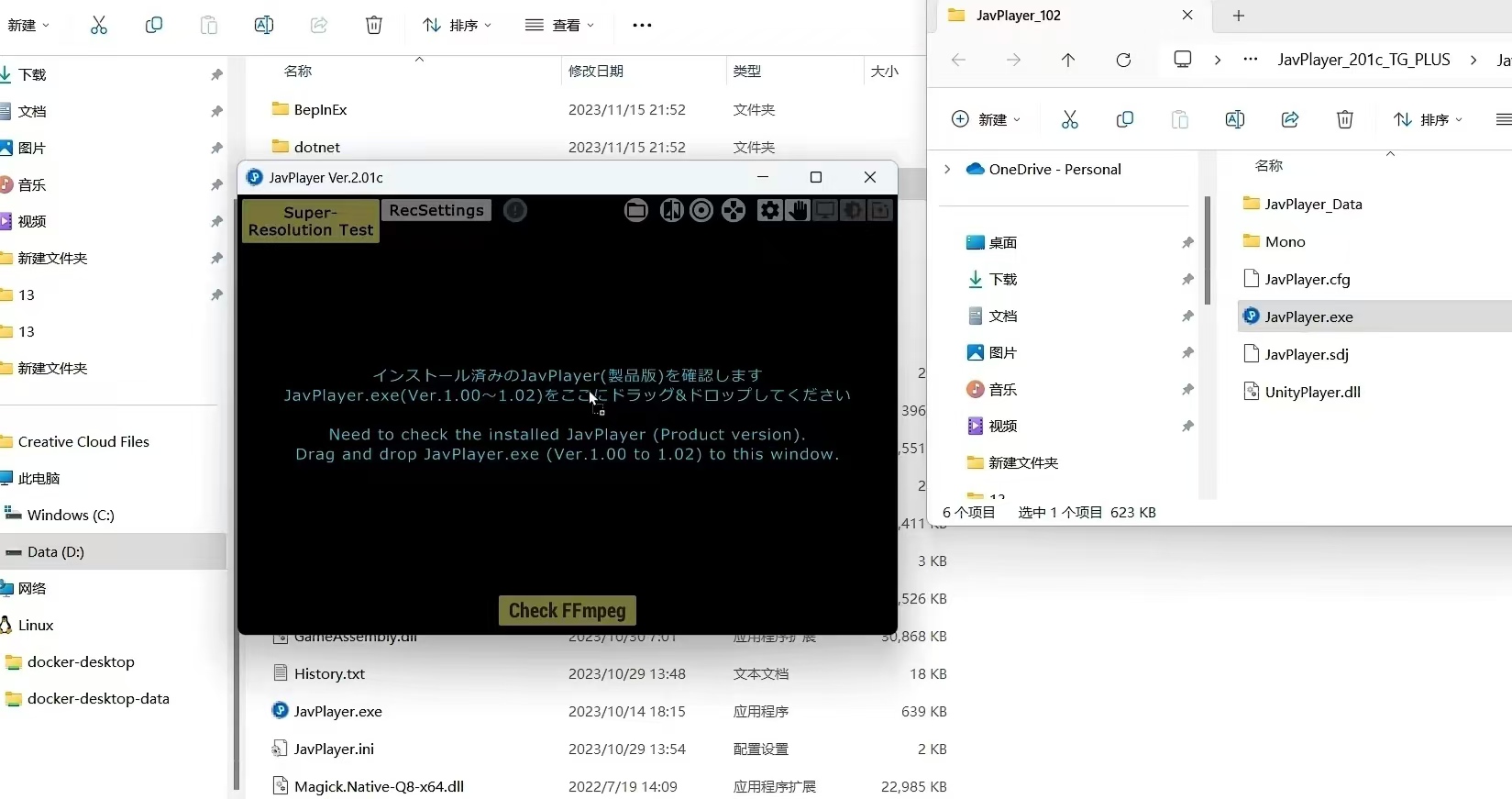Click the four-way directional pad icon in JavPlayer

734,211
